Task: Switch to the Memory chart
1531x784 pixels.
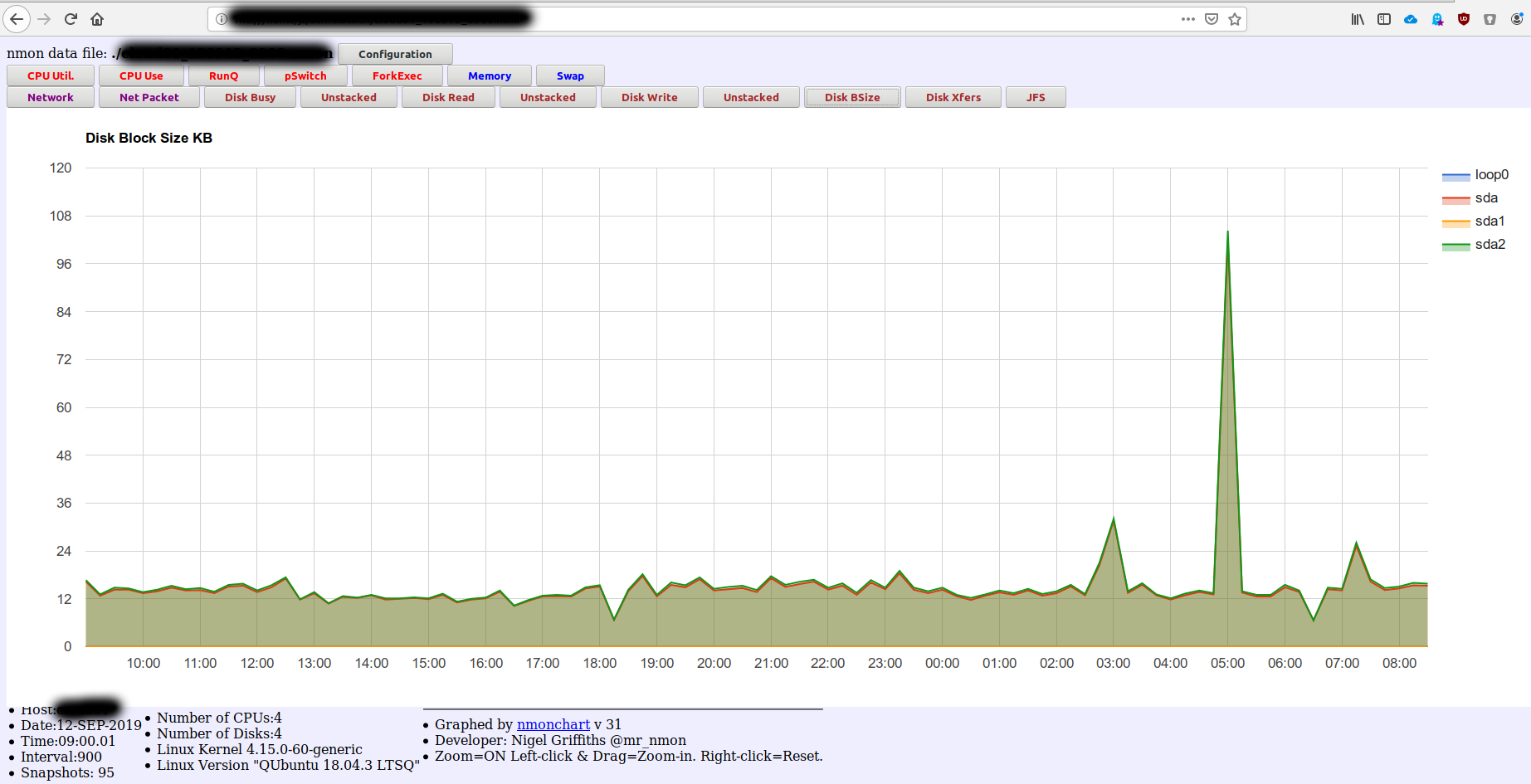Action: pos(490,76)
